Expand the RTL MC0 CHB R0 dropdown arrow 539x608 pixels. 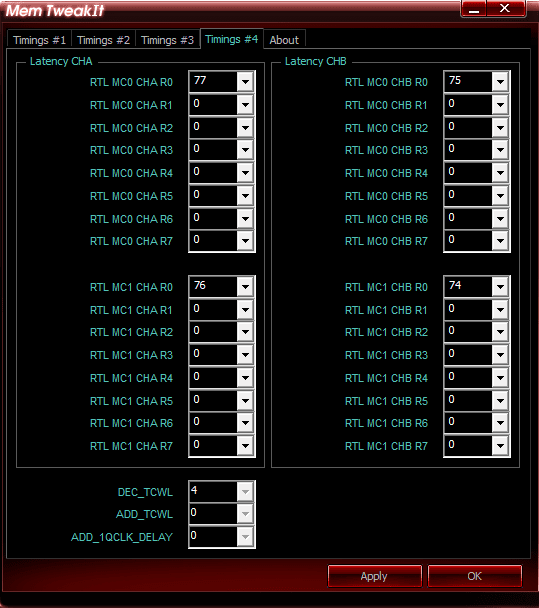500,82
